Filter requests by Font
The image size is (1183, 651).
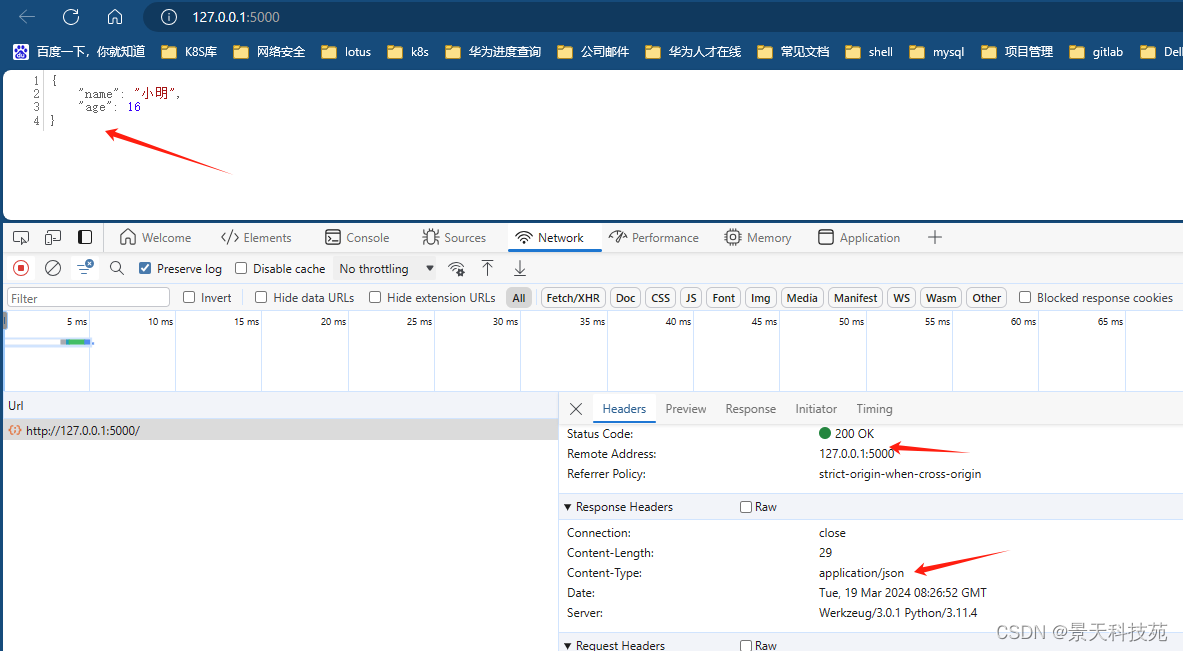[724, 298]
